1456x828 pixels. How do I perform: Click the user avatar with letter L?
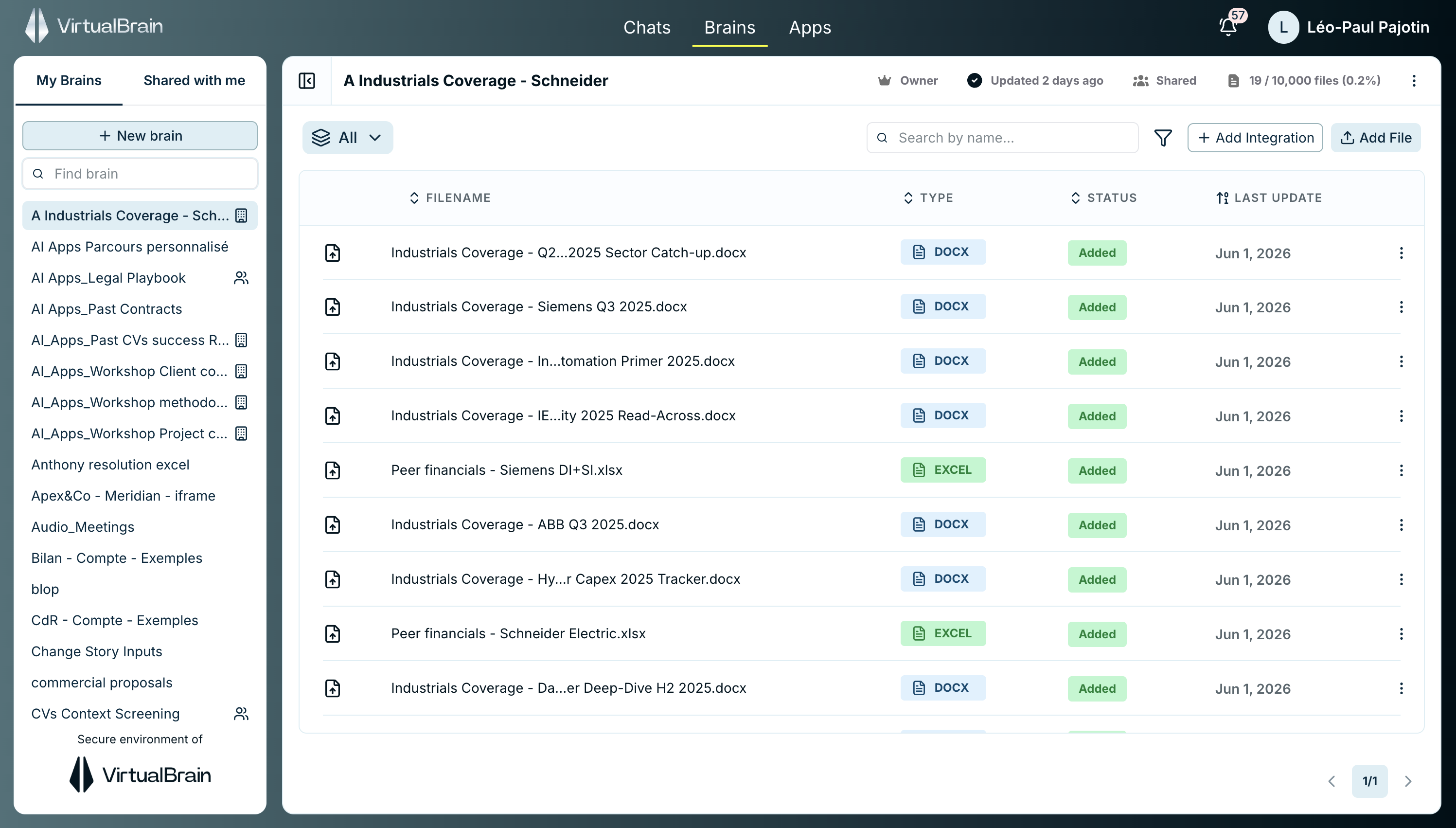[1283, 27]
